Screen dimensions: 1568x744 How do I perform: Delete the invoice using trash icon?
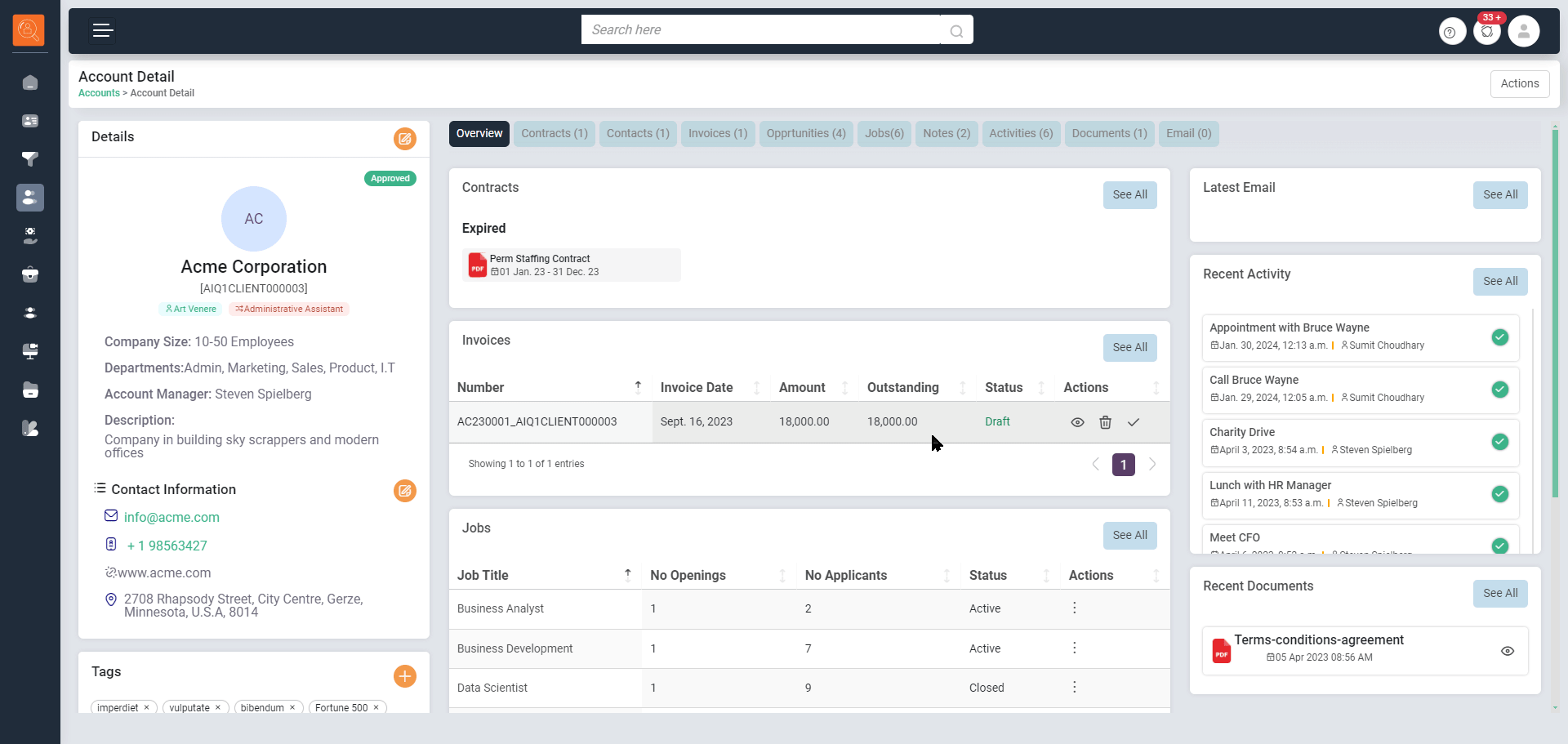(1105, 422)
